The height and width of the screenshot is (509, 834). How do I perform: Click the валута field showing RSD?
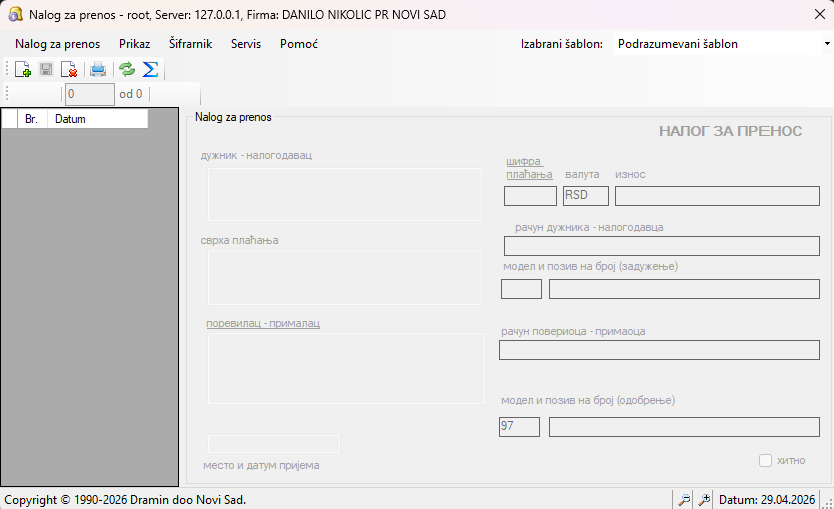pyautogui.click(x=586, y=196)
